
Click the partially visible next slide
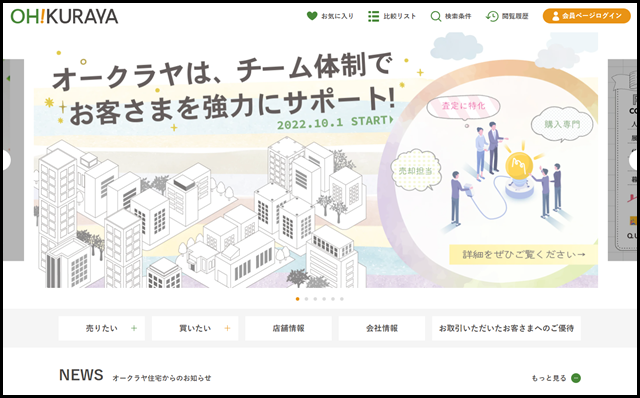pos(622,160)
